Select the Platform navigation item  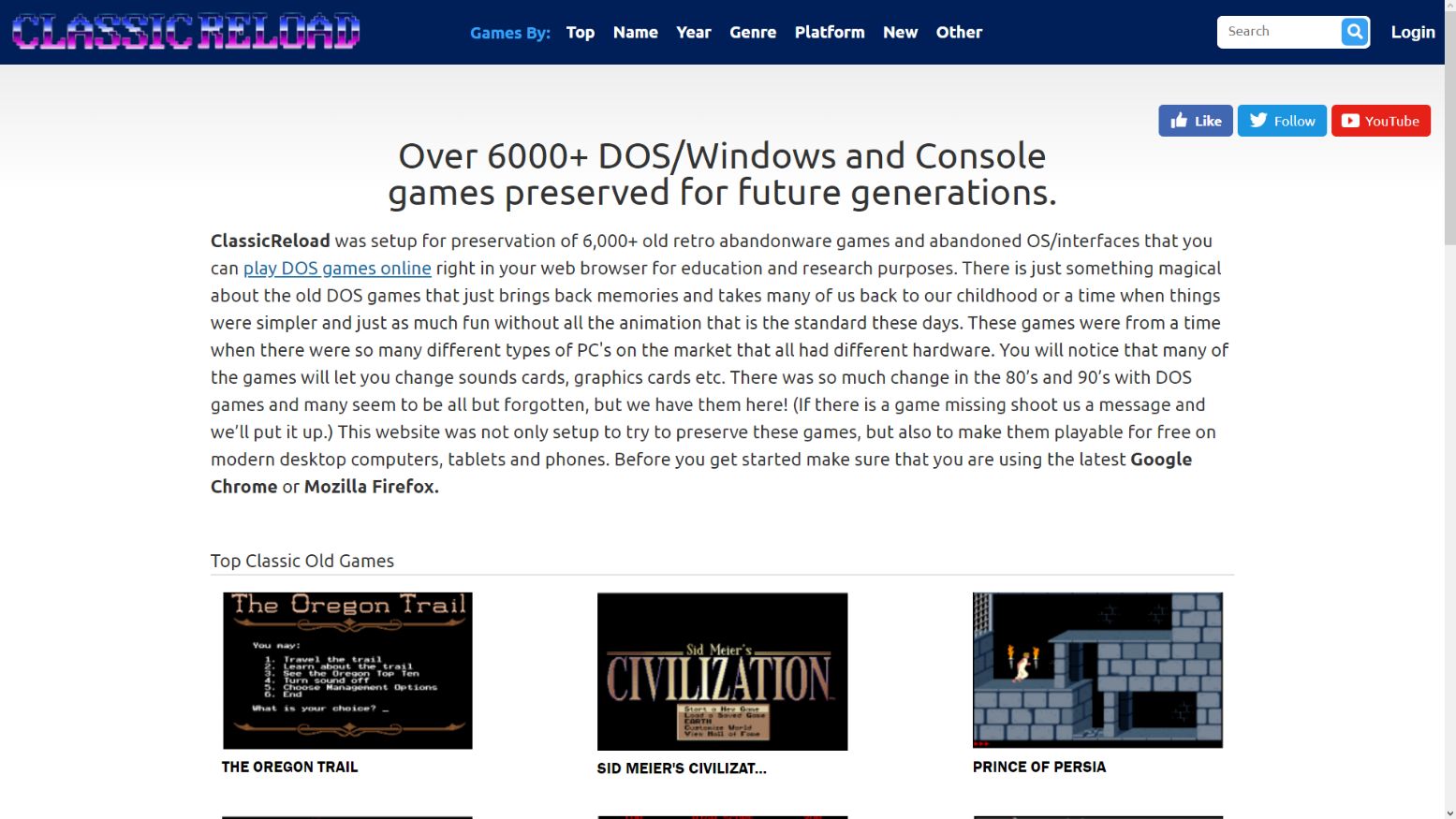[x=829, y=32]
